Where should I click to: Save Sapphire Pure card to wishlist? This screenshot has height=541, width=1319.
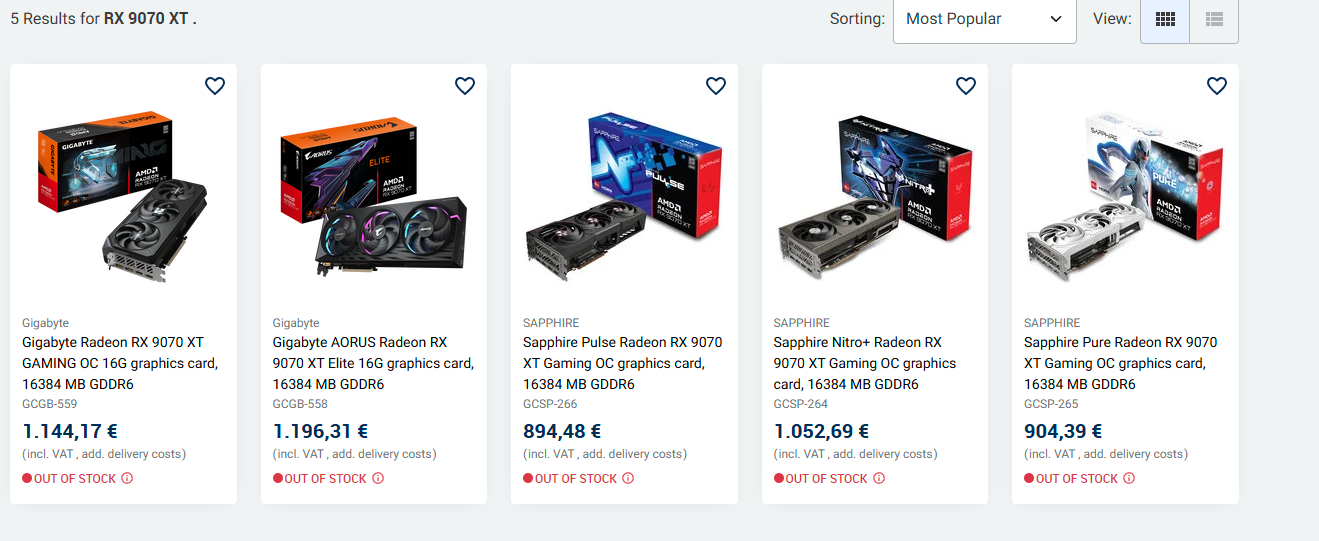tap(1217, 86)
